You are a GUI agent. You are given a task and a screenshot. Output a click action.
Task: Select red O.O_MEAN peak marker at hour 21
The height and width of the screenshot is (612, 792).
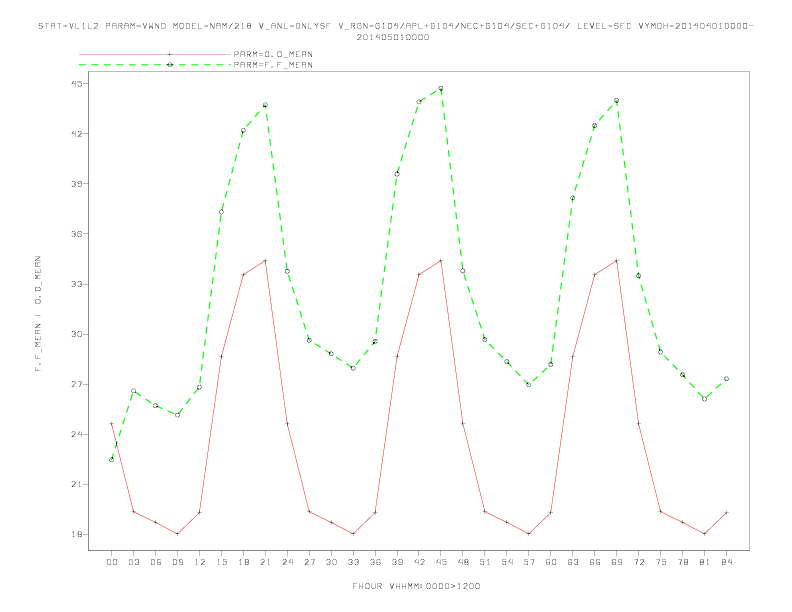(265, 261)
